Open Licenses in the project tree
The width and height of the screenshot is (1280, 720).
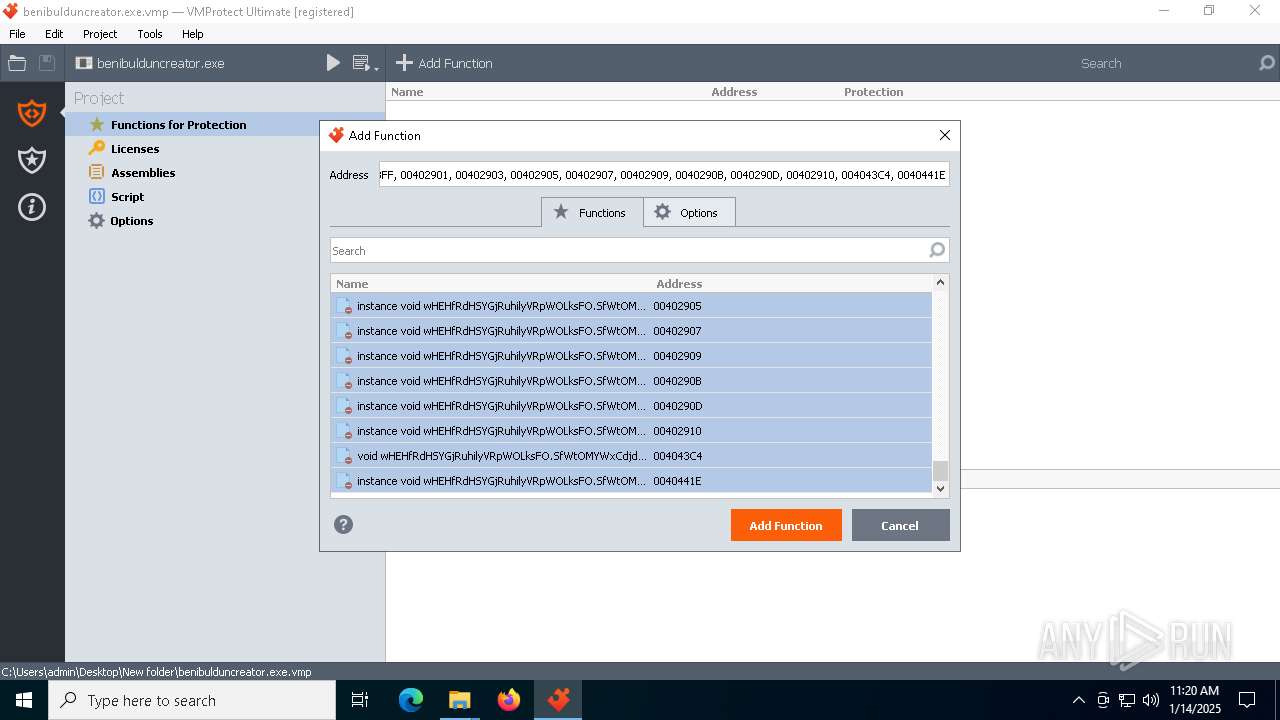pos(135,149)
